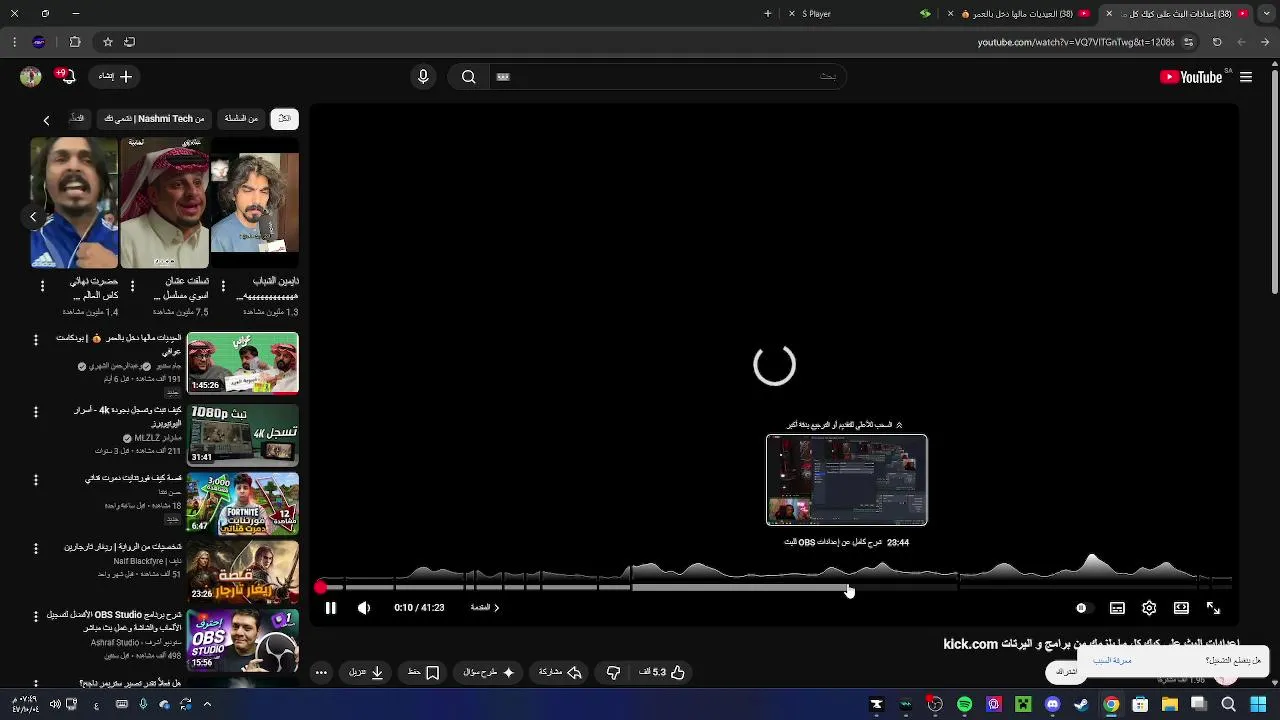The width and height of the screenshot is (1280, 720).
Task: Select the 'From Nashmi Tech' chip
Action: pyautogui.click(x=155, y=119)
